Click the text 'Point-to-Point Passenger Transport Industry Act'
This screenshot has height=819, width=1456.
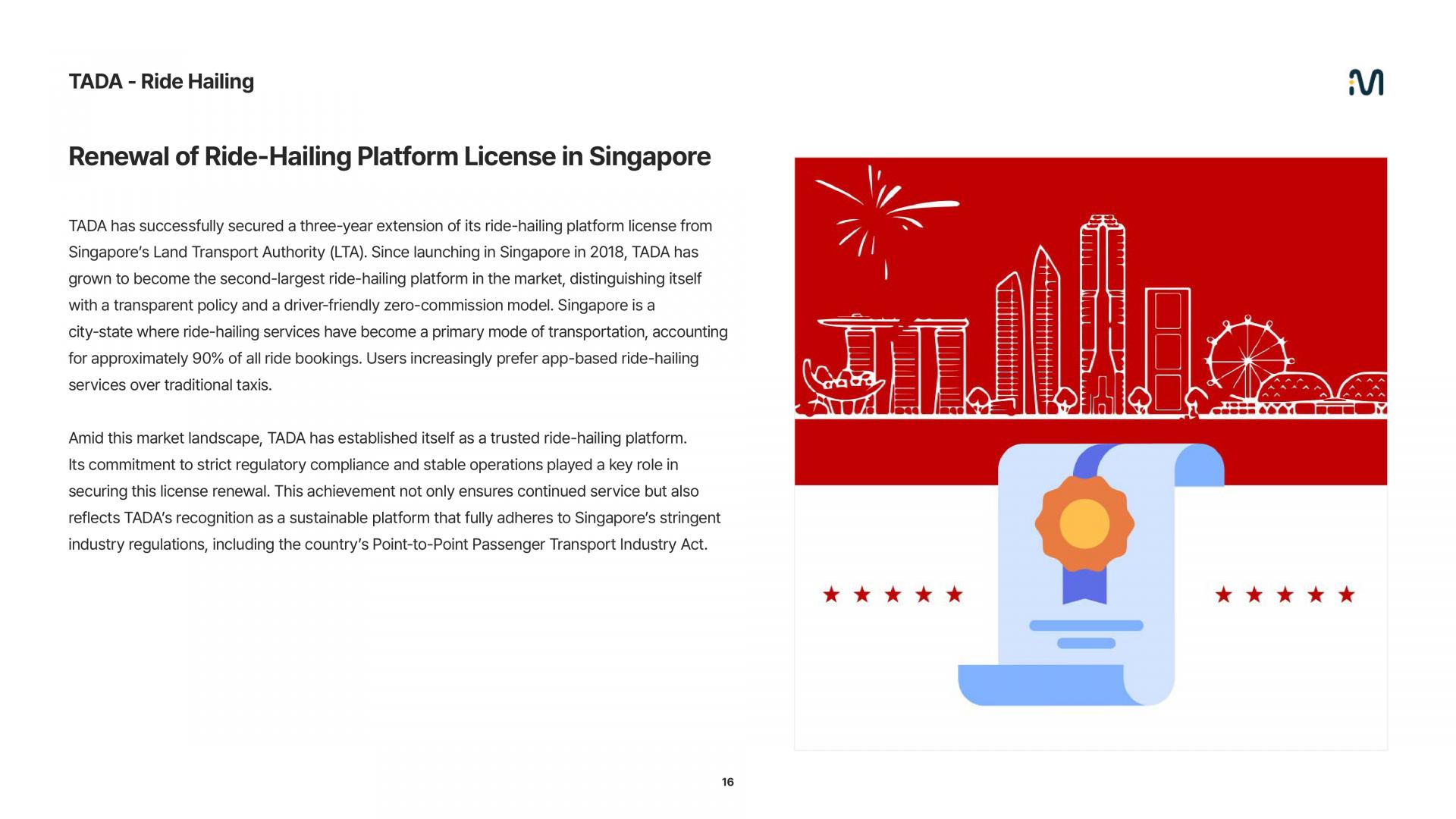pos(538,544)
